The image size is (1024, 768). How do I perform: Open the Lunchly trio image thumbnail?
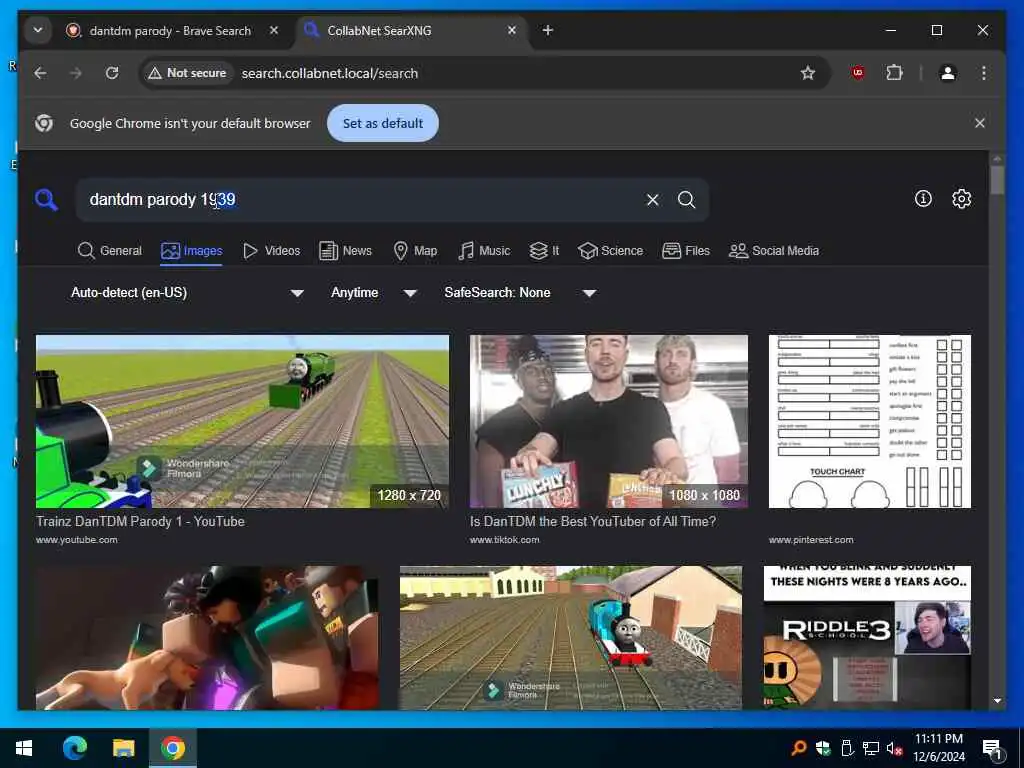(609, 421)
